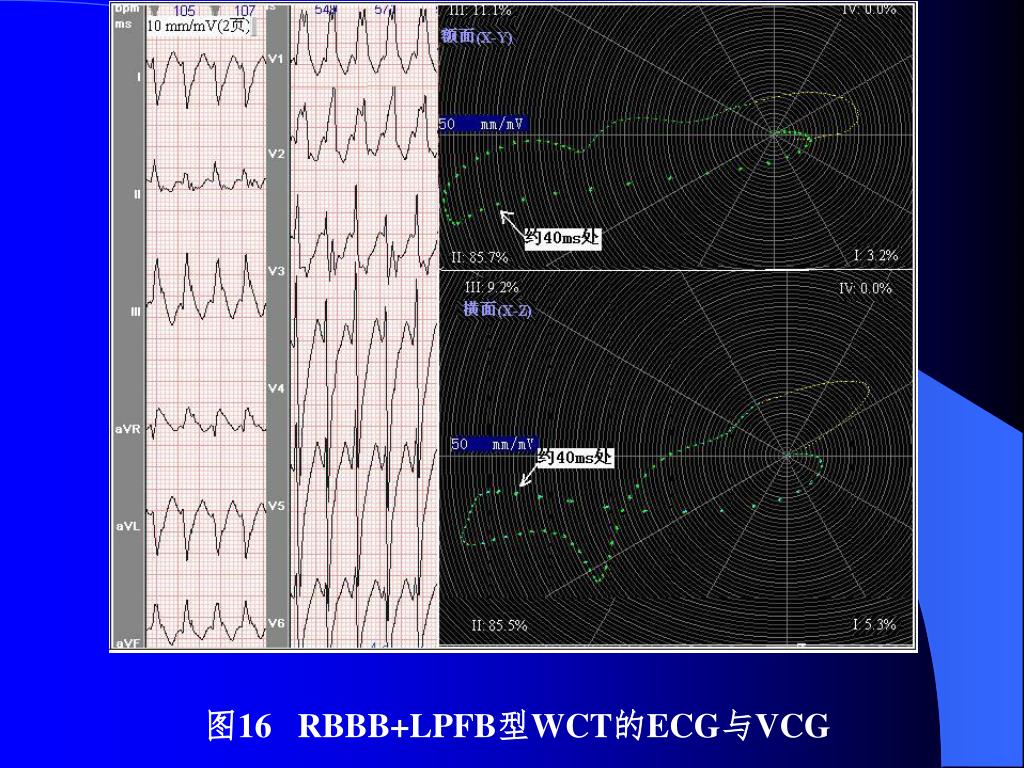Click the 'II: 85.5%' quadrant value

click(499, 625)
